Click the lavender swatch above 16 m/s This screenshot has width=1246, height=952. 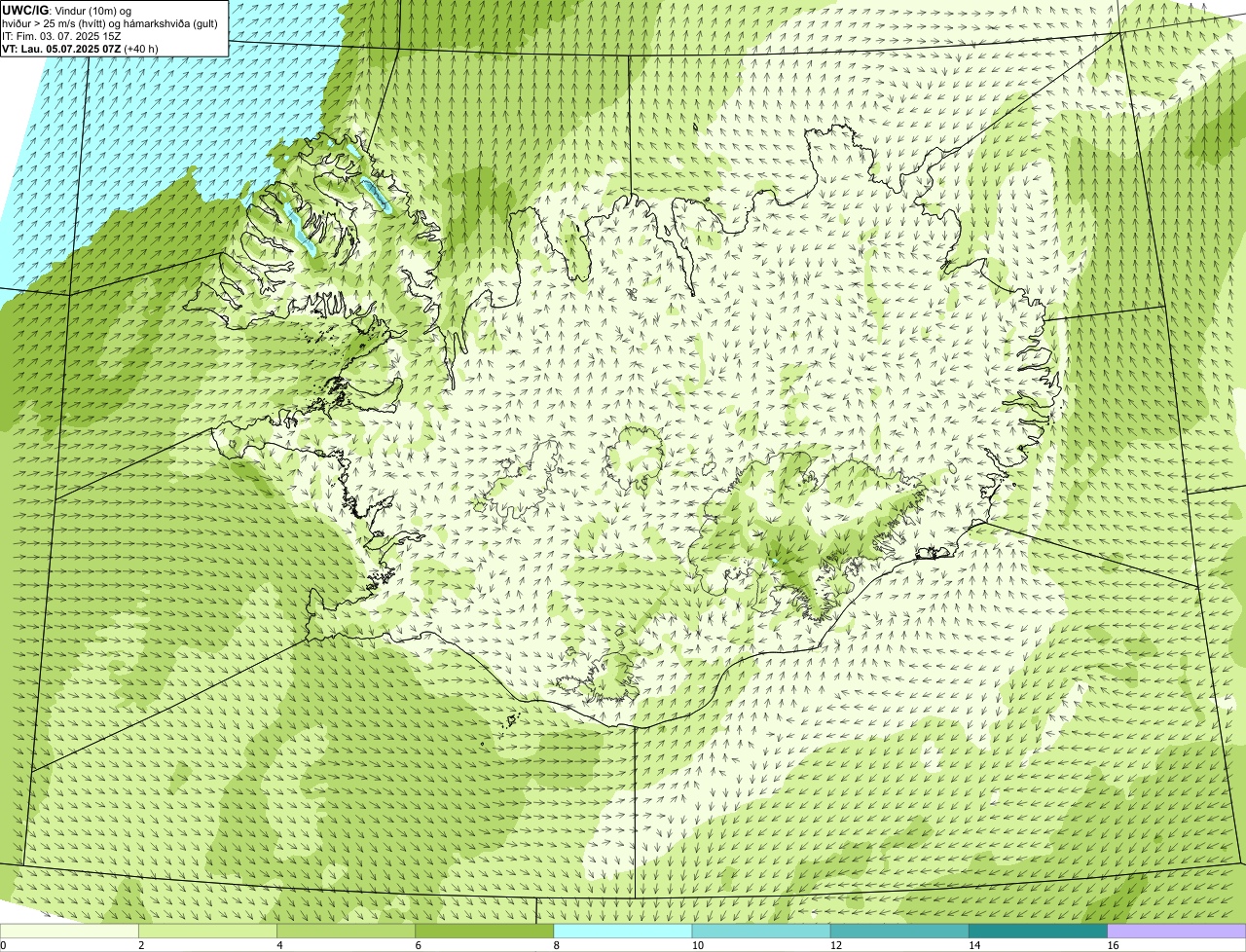(1177, 931)
